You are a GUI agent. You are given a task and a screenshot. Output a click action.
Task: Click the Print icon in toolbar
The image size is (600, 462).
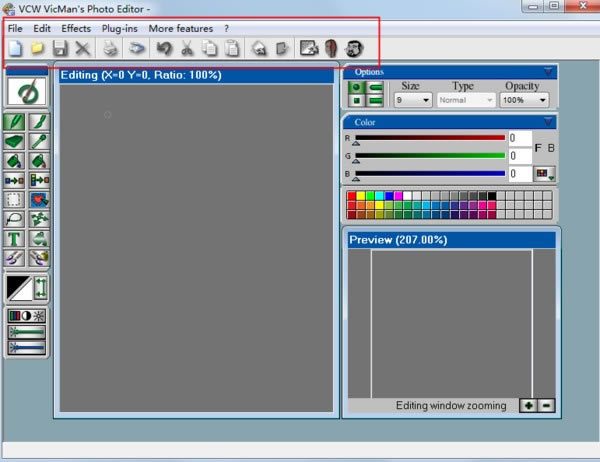(x=110, y=49)
